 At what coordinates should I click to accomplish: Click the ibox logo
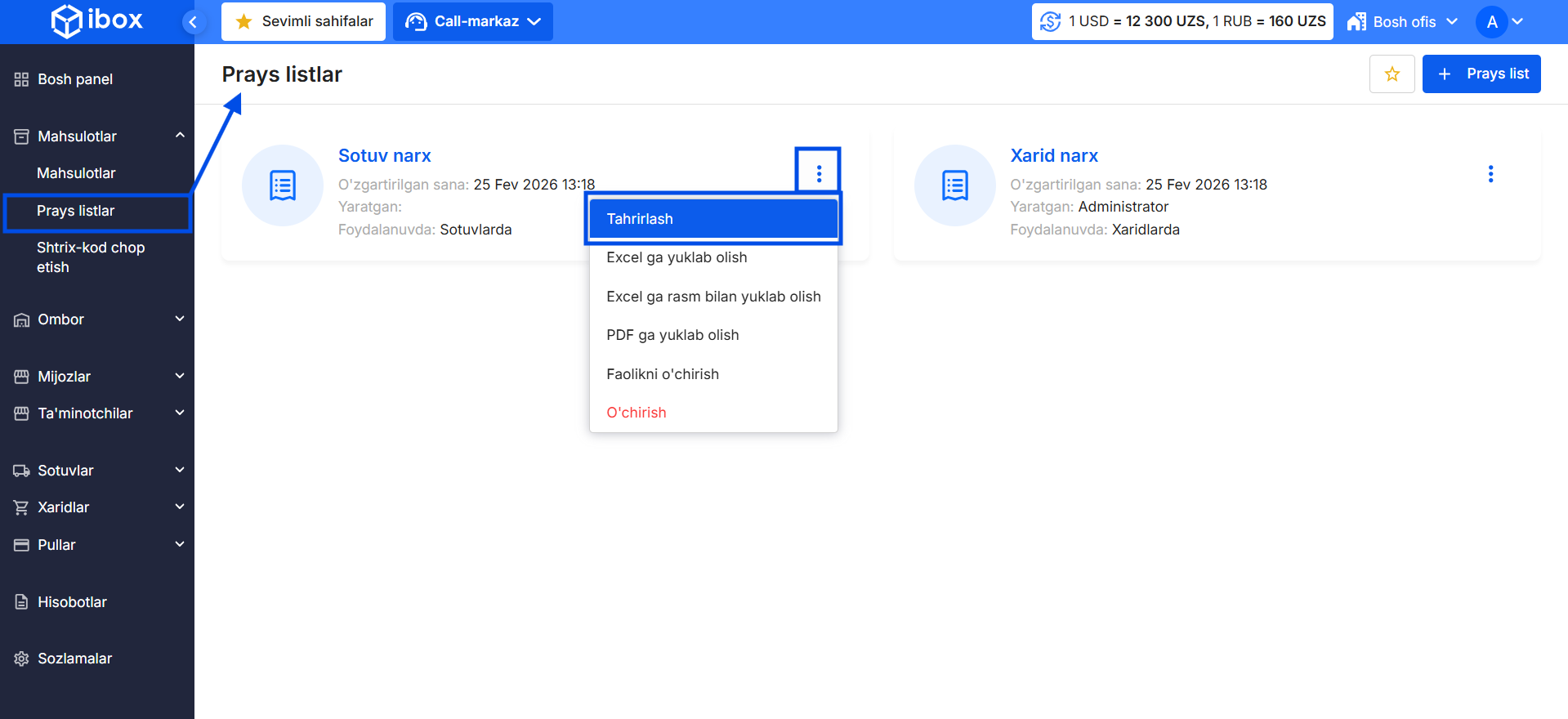pyautogui.click(x=96, y=21)
